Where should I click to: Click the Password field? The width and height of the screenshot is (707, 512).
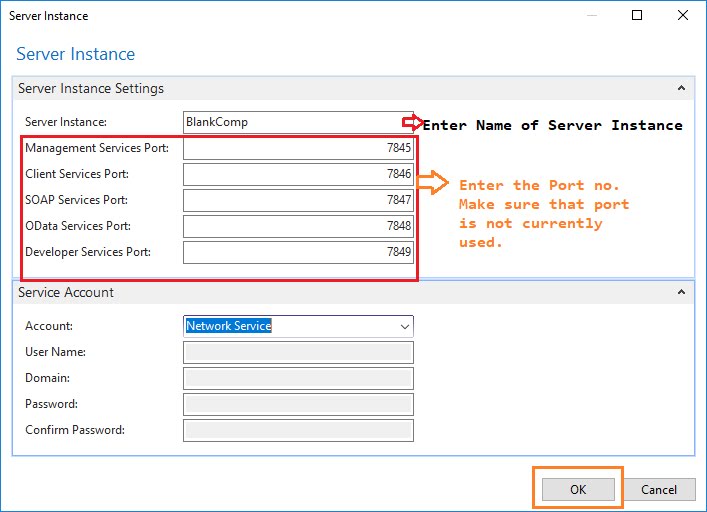click(x=298, y=404)
